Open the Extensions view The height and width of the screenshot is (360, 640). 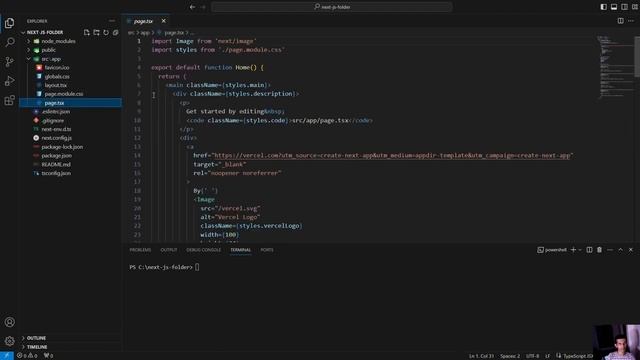[x=9, y=100]
